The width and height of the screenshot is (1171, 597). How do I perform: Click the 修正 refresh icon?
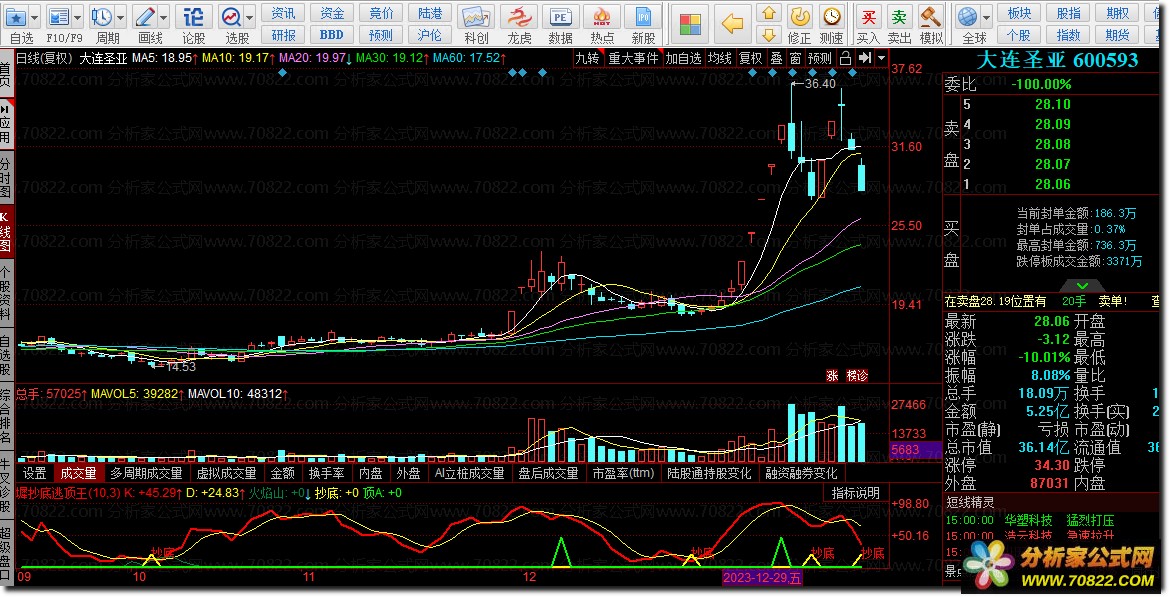pyautogui.click(x=800, y=16)
